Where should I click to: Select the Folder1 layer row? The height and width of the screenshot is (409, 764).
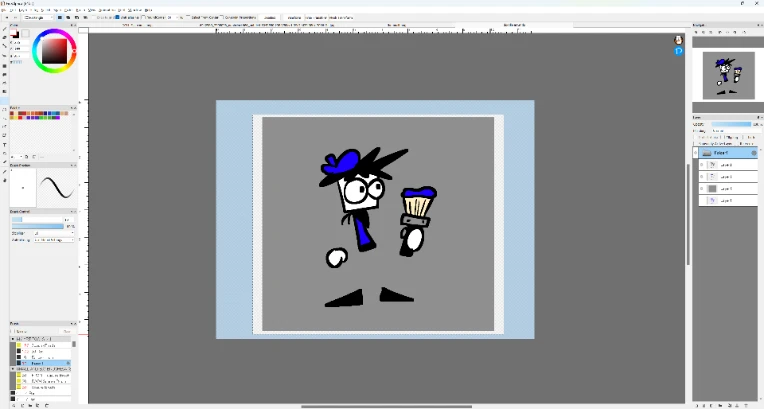click(728, 153)
